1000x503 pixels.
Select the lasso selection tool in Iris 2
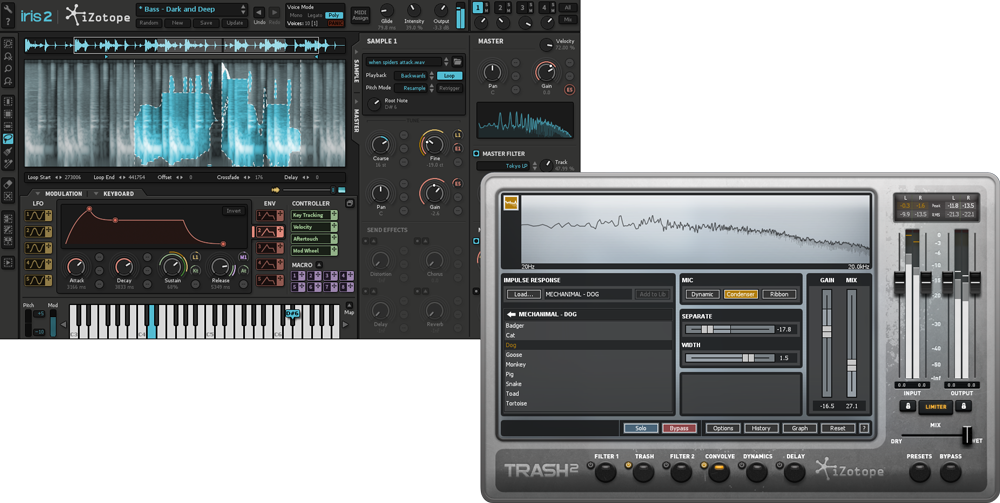(8, 139)
